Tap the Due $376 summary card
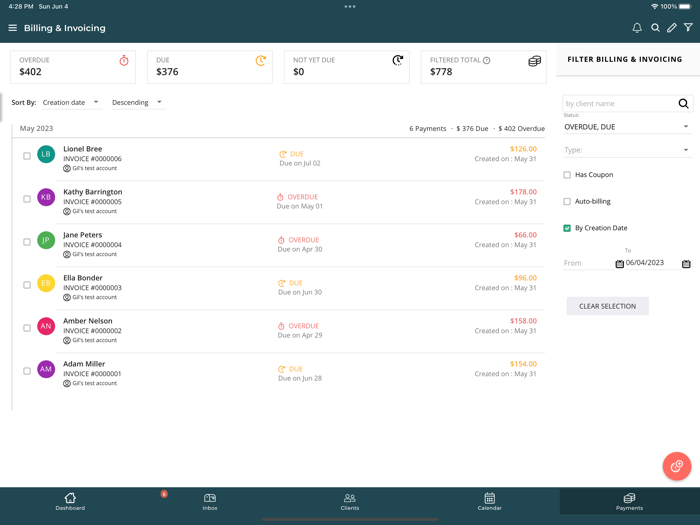Image resolution: width=700 pixels, height=525 pixels. click(x=210, y=67)
